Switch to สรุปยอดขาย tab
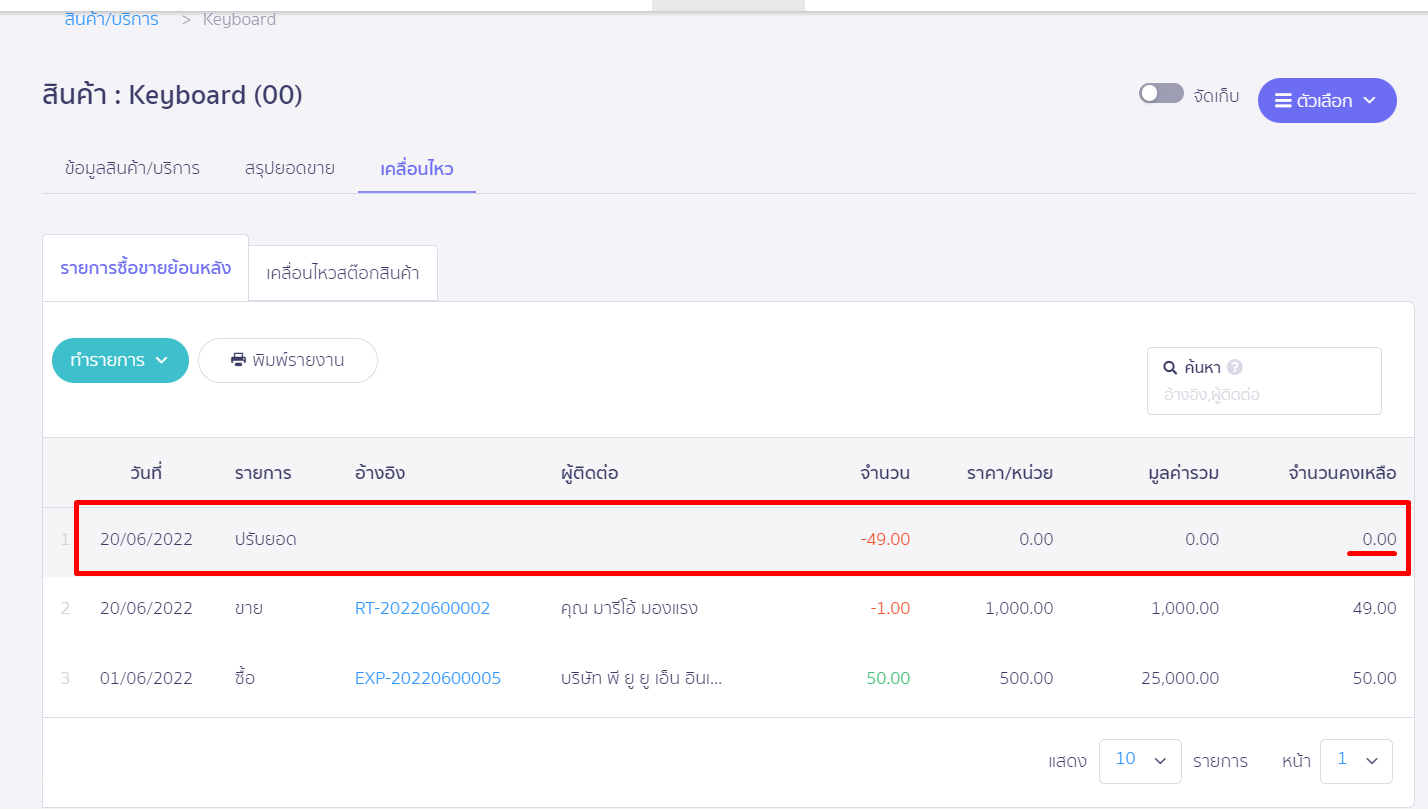The image size is (1428, 809). 290,168
